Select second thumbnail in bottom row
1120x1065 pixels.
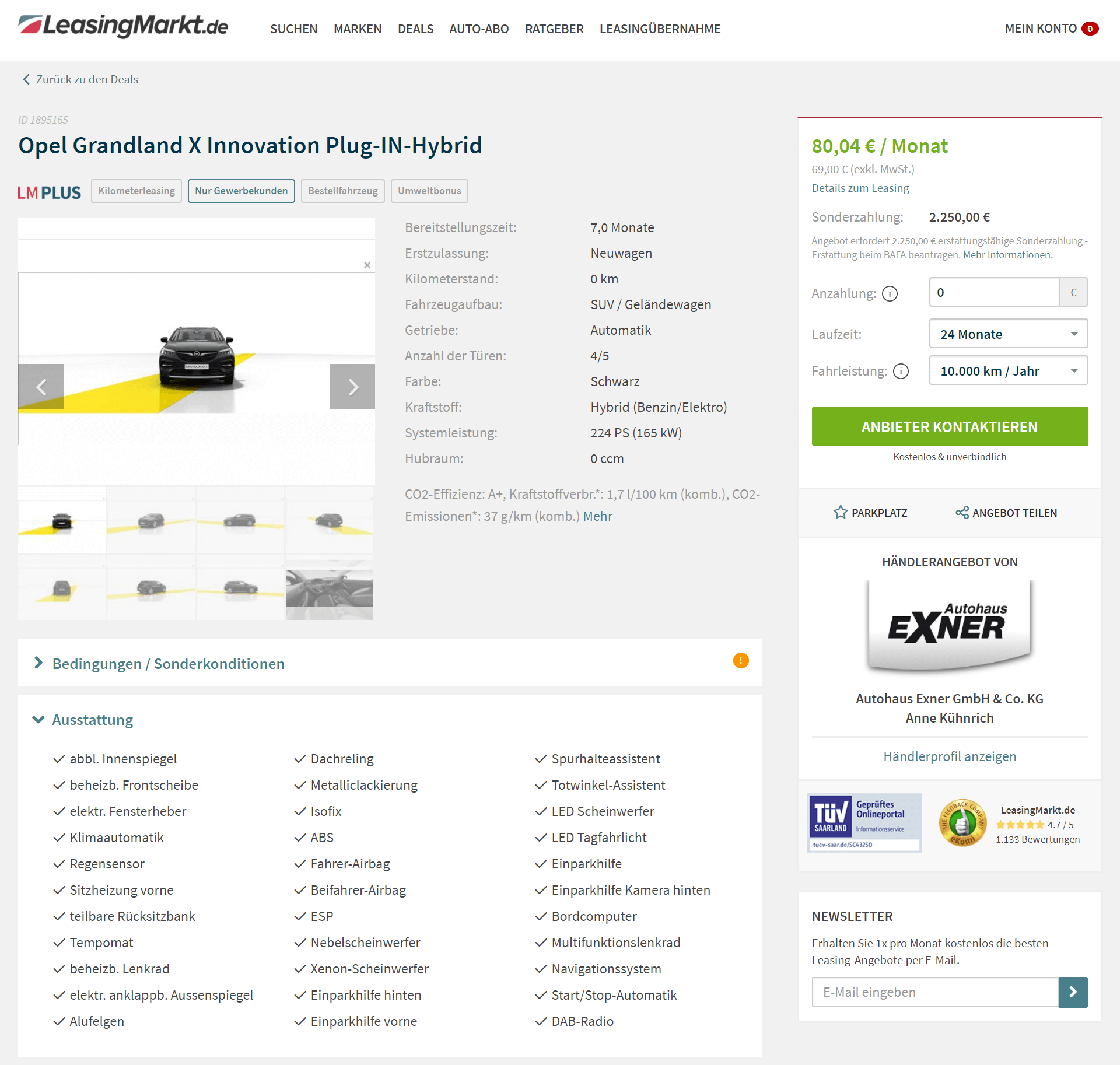coord(151,587)
